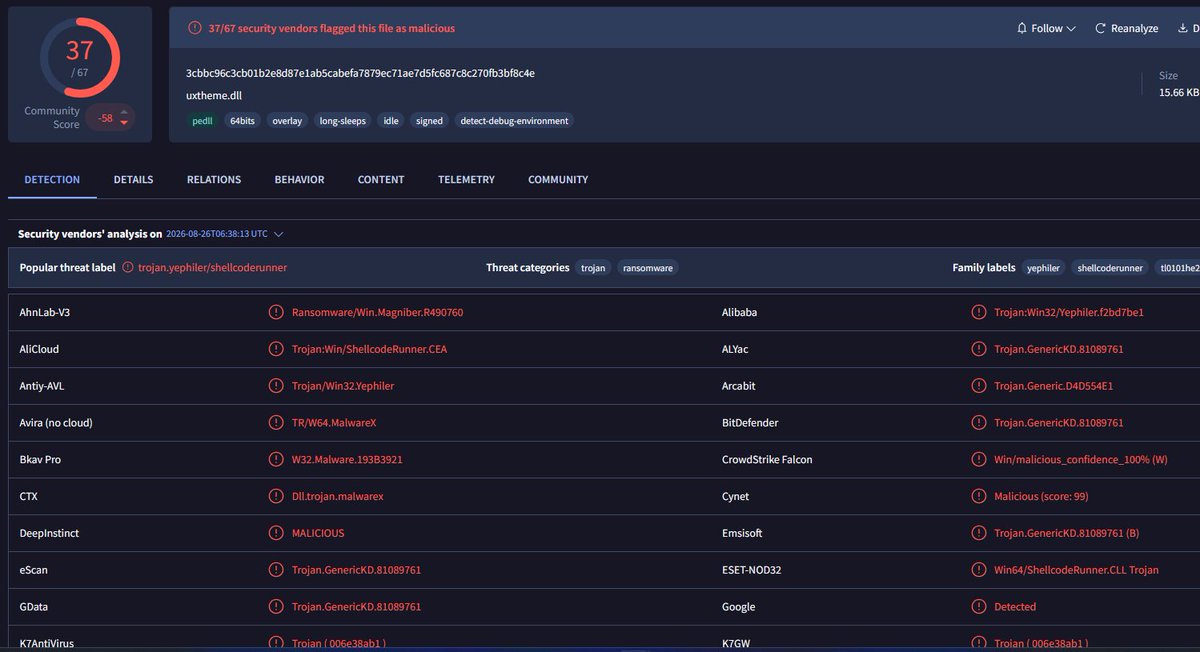Switch to the DETECTION tab

pos(52,180)
